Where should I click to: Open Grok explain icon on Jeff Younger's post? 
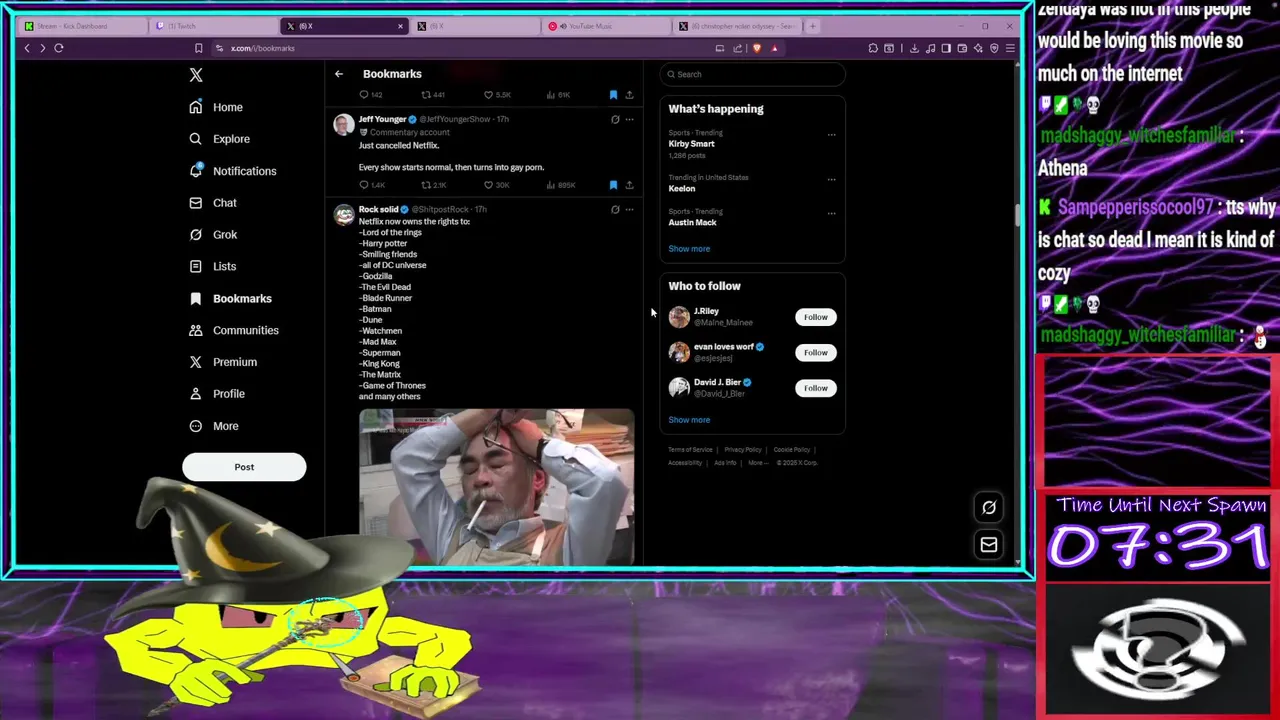point(615,119)
